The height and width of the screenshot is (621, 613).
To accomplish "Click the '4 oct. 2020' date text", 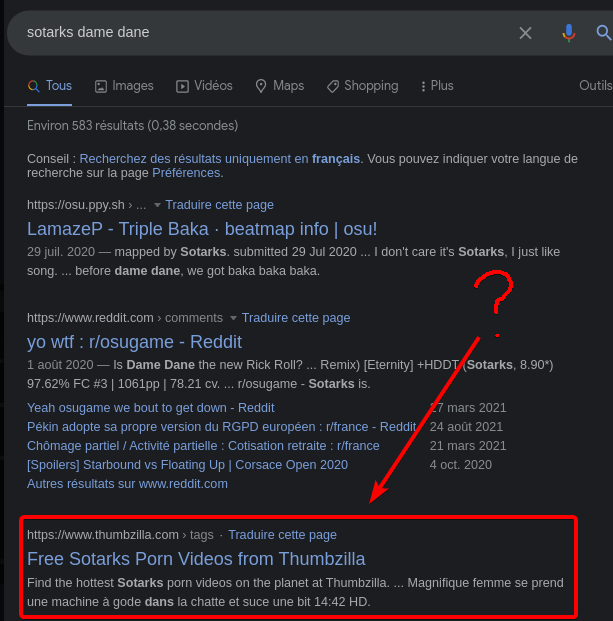I will (461, 465).
